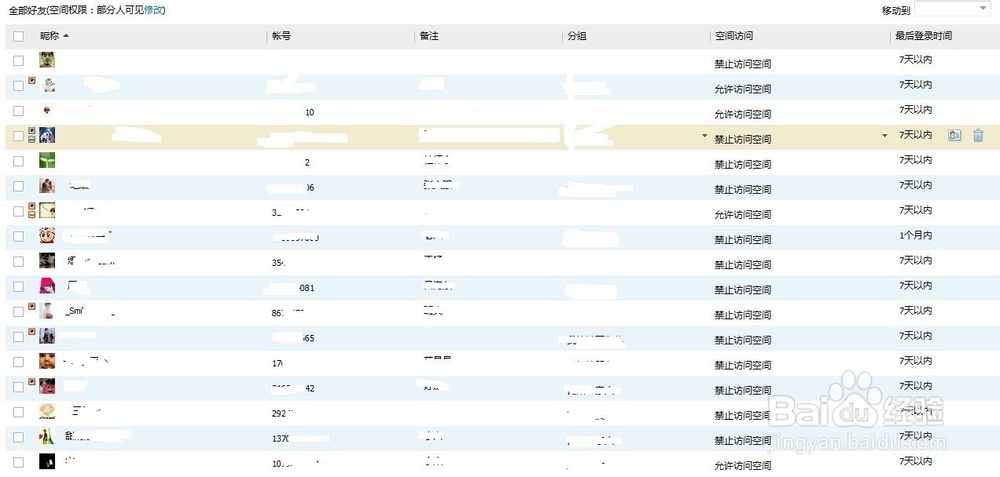
Task: Open the friend with the pink hat avatar
Action: (47, 286)
